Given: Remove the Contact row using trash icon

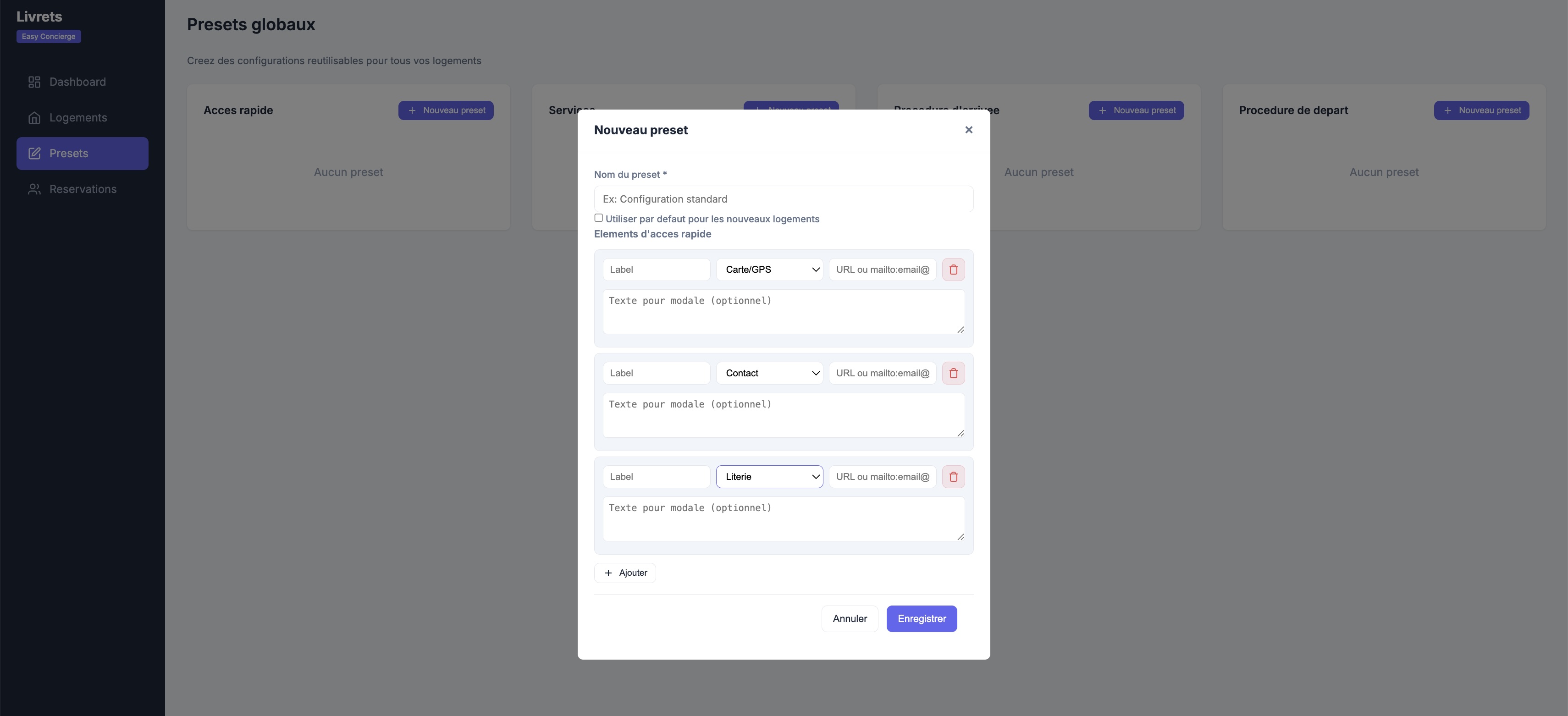Looking at the screenshot, I should click(953, 373).
